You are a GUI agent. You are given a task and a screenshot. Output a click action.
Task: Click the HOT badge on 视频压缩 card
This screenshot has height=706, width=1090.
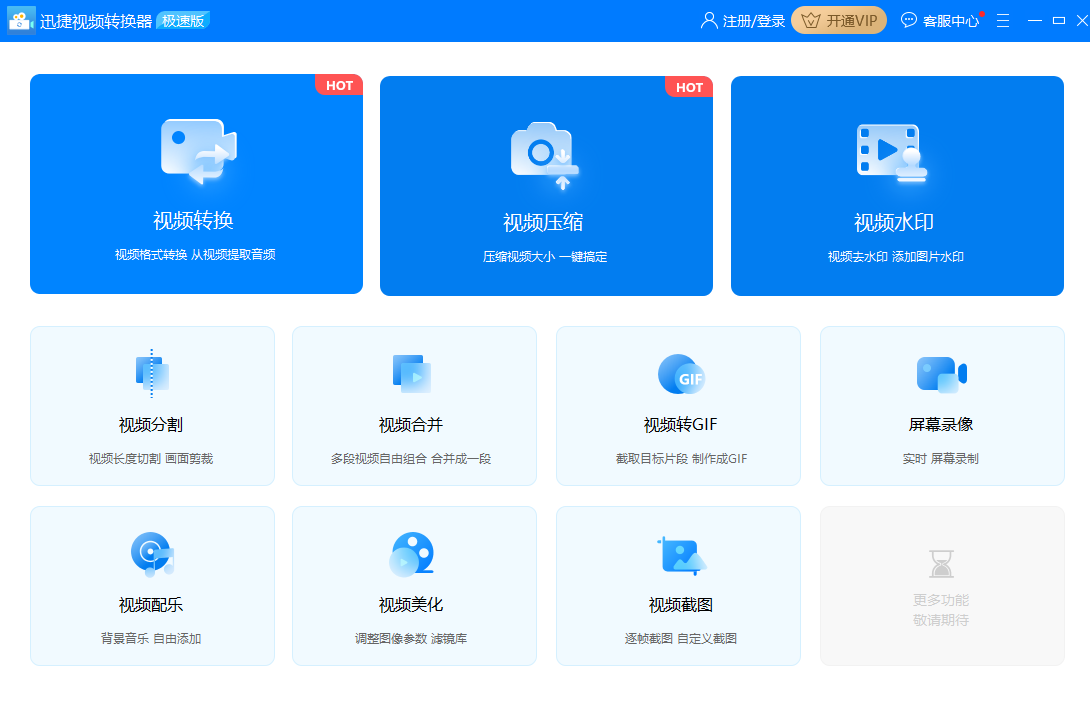click(x=689, y=87)
